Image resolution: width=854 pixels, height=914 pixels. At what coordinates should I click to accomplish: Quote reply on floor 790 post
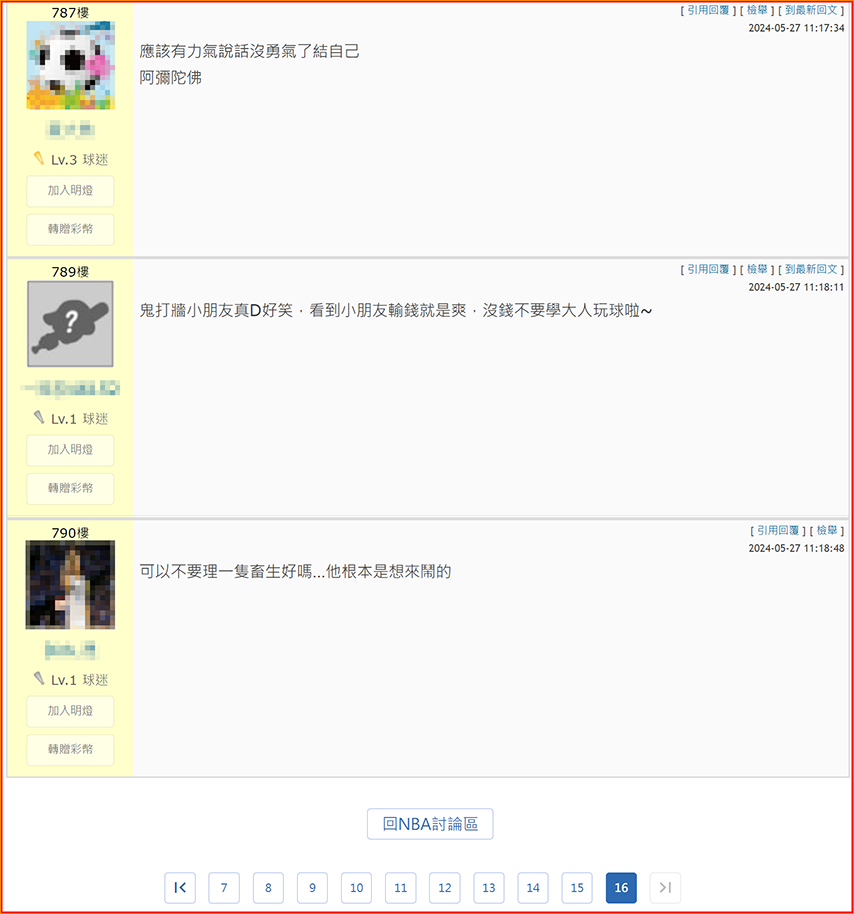pos(778,530)
